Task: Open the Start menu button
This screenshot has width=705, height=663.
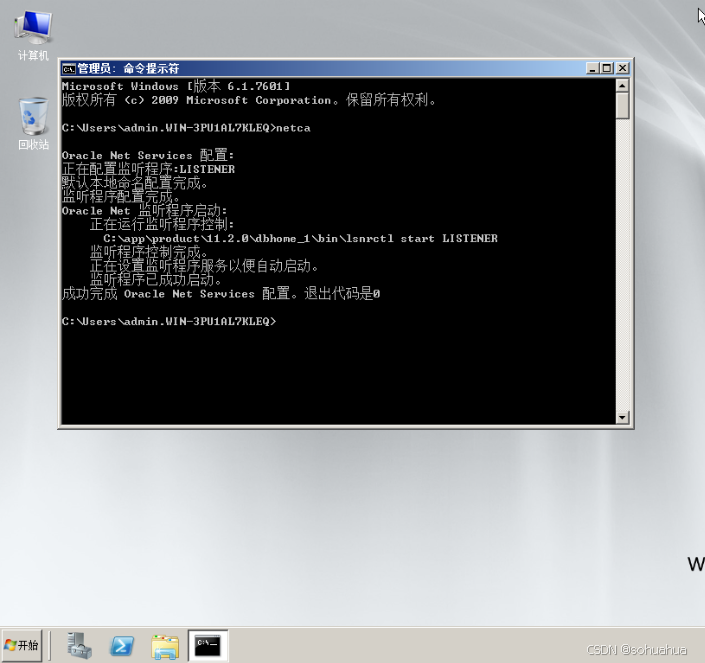Action: click(22, 645)
